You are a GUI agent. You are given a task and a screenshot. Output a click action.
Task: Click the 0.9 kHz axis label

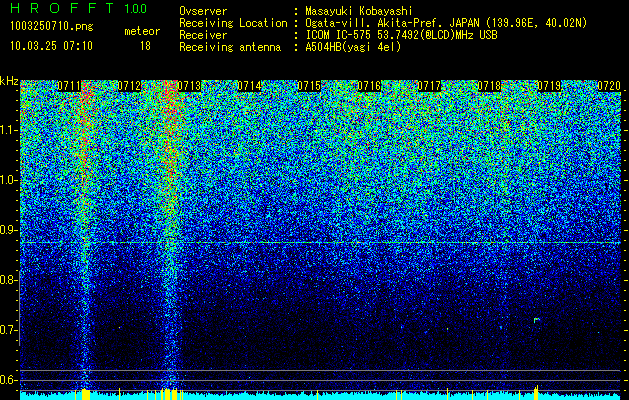(8, 230)
